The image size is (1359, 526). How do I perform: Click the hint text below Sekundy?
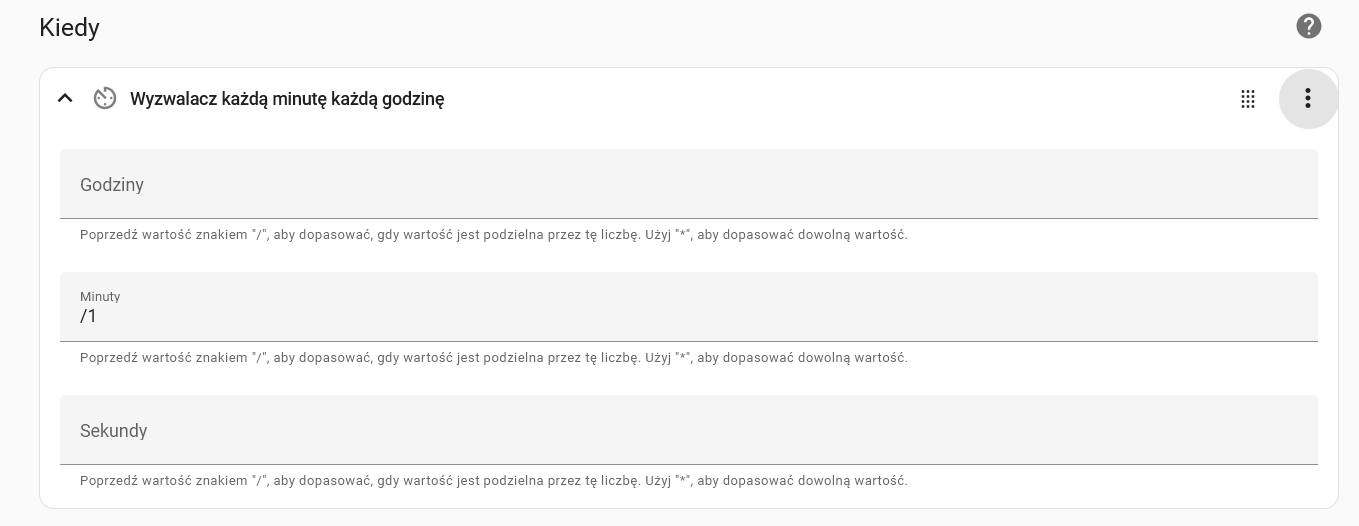tap(493, 481)
